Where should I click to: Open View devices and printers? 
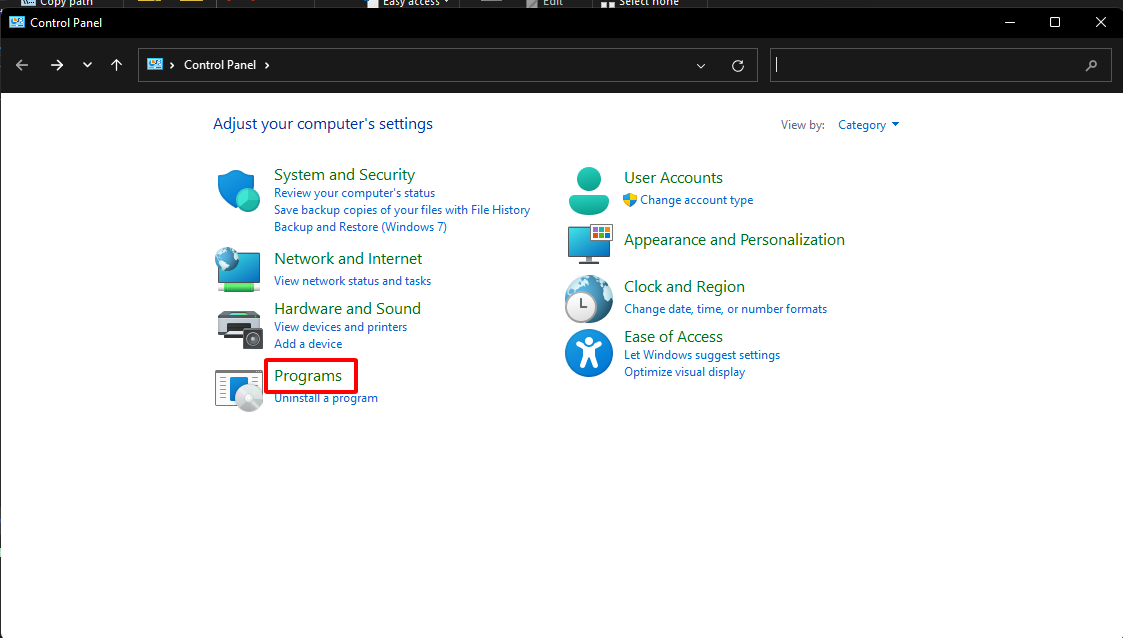pyautogui.click(x=340, y=327)
